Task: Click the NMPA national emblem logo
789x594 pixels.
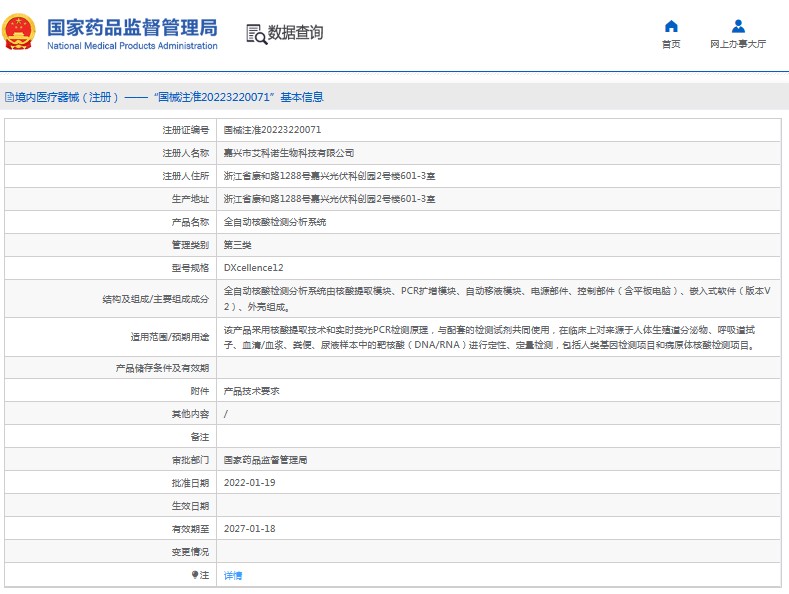Action: (x=19, y=33)
